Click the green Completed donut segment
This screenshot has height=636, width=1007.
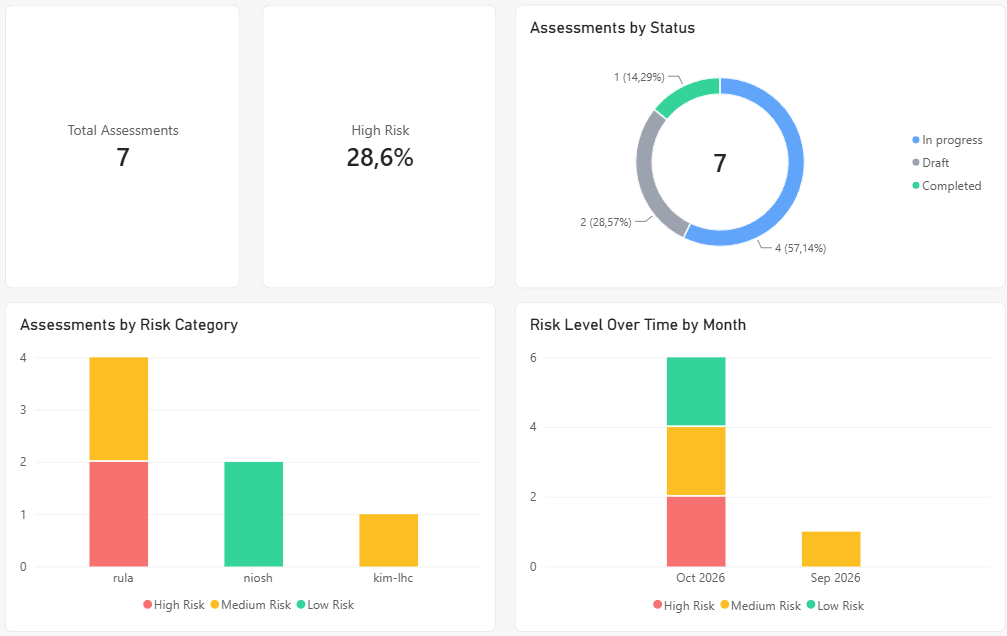click(x=683, y=94)
